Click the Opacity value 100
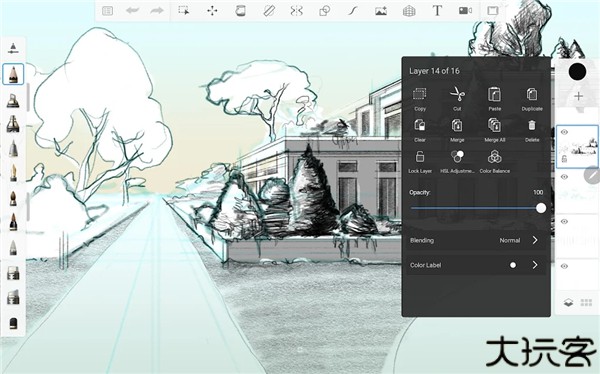This screenshot has width=600, height=374. click(x=538, y=192)
